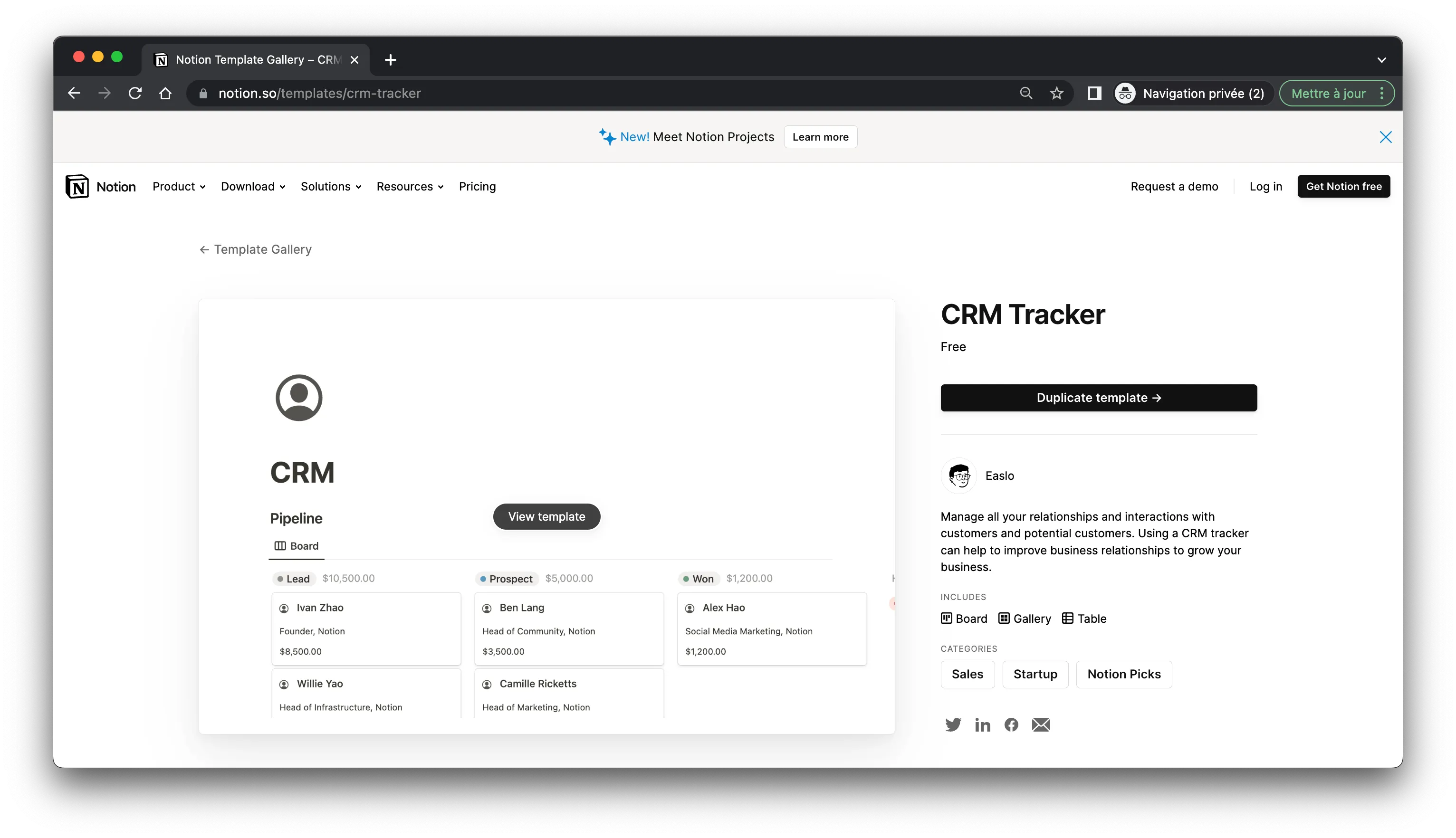
Task: Open the Alex Hao card
Action: [x=772, y=628]
